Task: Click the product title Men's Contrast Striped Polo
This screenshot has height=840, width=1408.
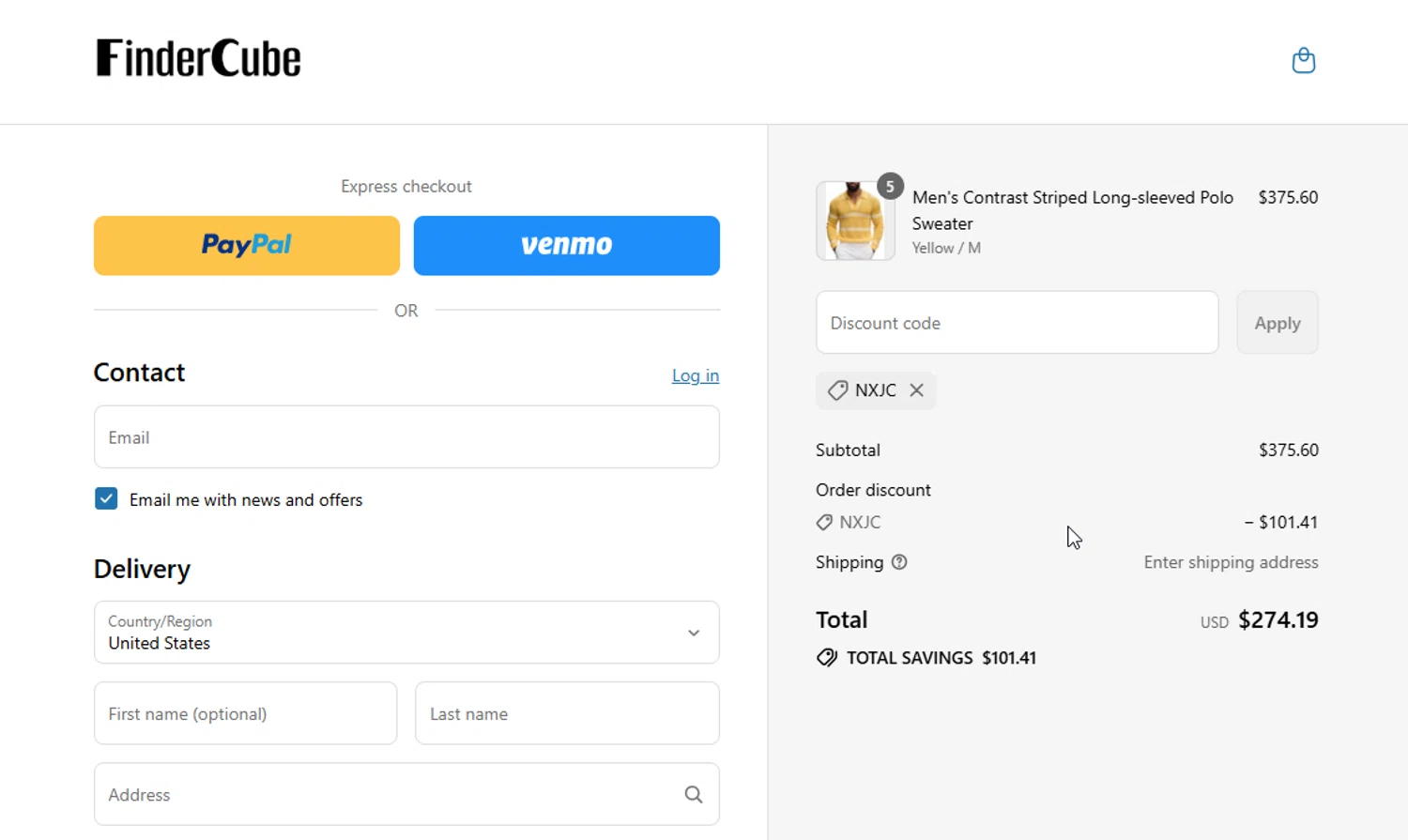Action: [1073, 210]
